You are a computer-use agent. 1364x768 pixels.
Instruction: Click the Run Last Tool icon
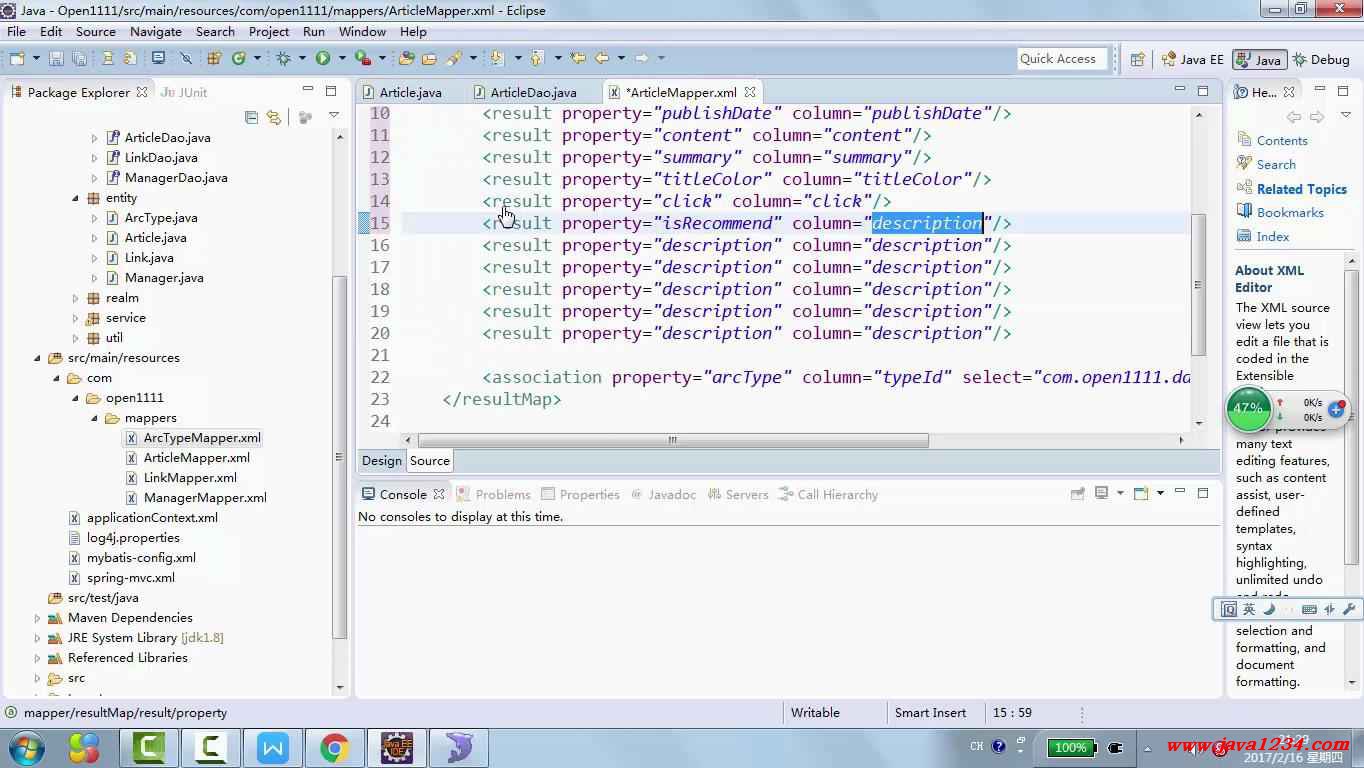click(363, 59)
